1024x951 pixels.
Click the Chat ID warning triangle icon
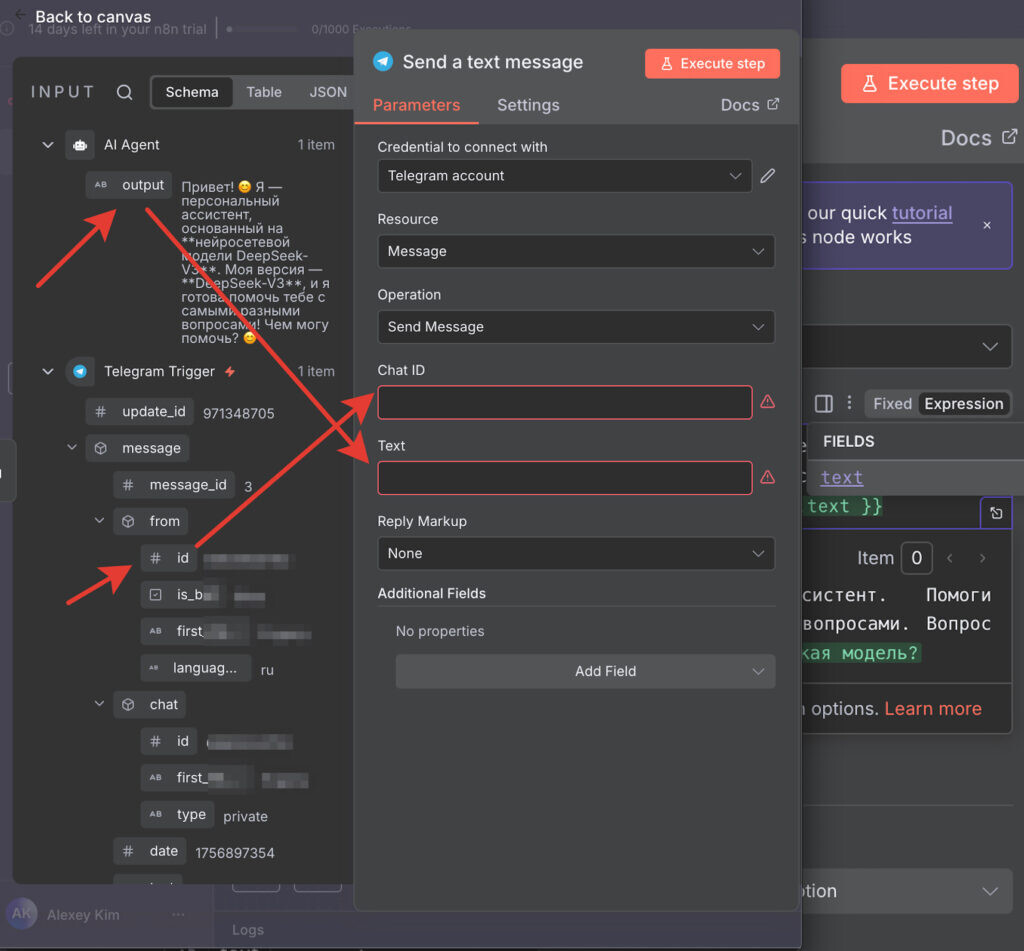[x=767, y=402]
